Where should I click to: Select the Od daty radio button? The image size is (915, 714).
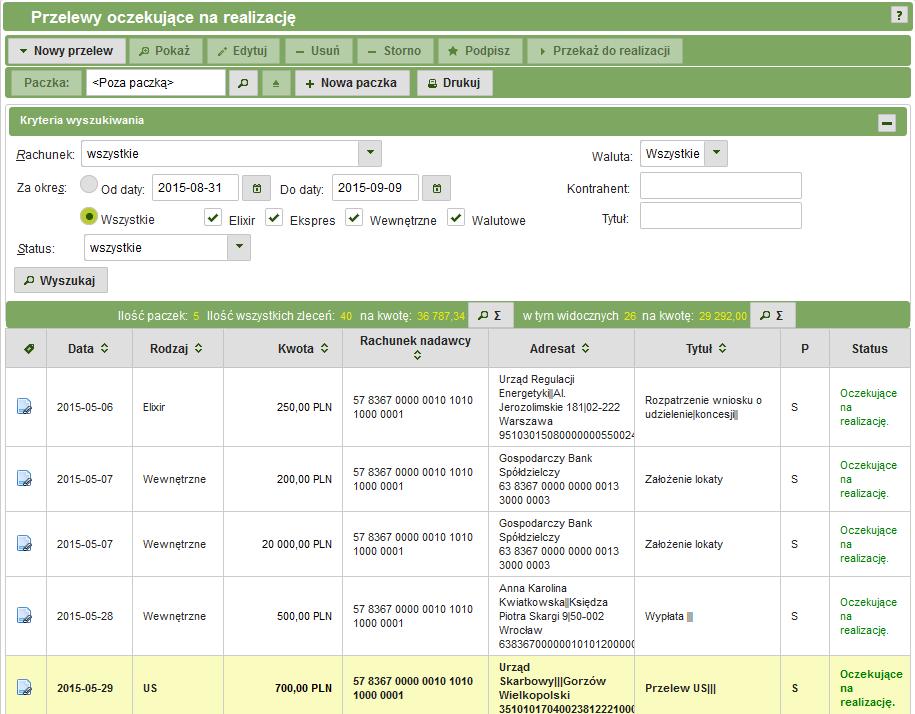(x=89, y=184)
